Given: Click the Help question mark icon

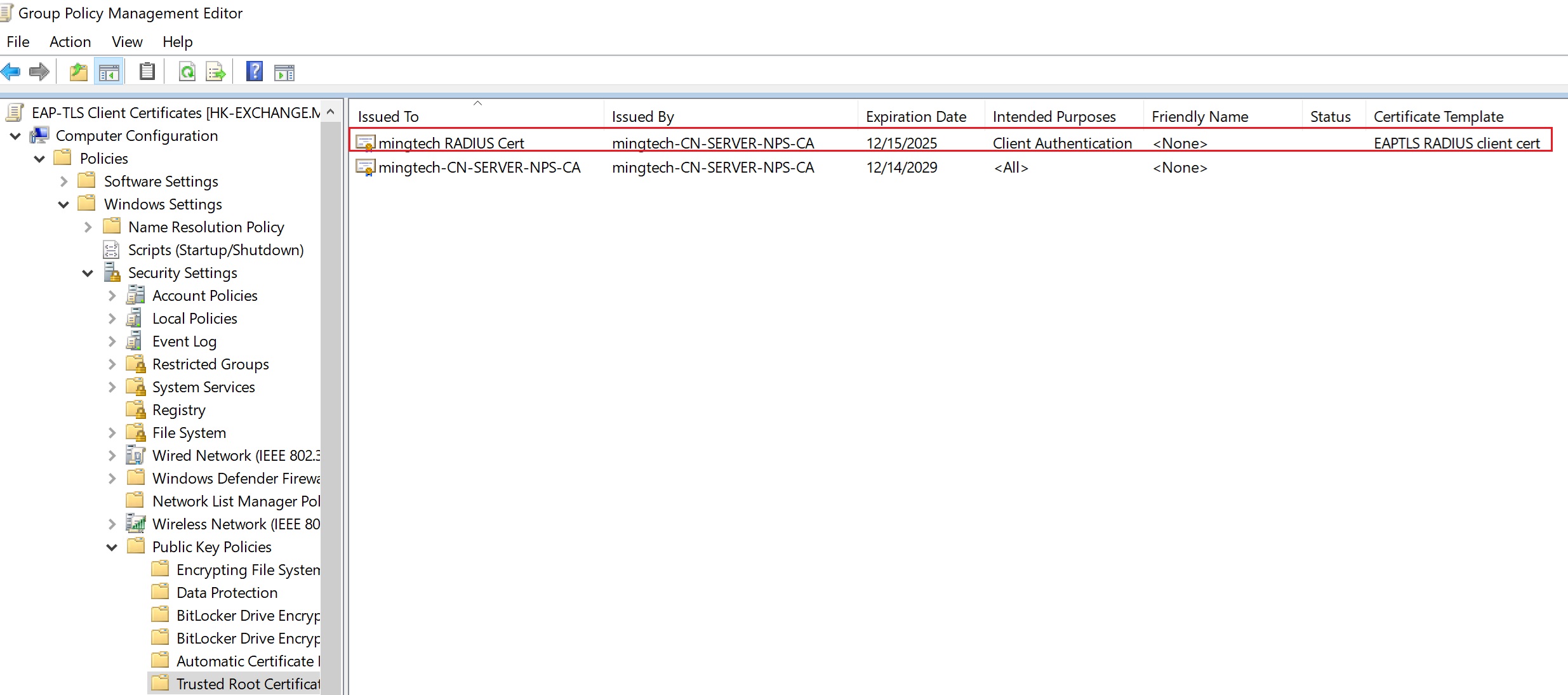Looking at the screenshot, I should [254, 71].
